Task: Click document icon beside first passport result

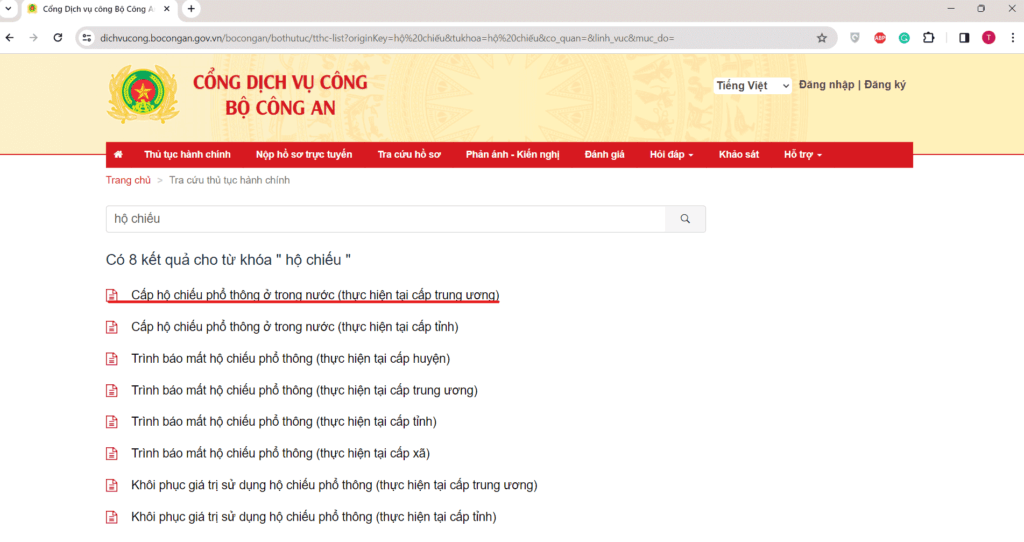Action: tap(112, 295)
